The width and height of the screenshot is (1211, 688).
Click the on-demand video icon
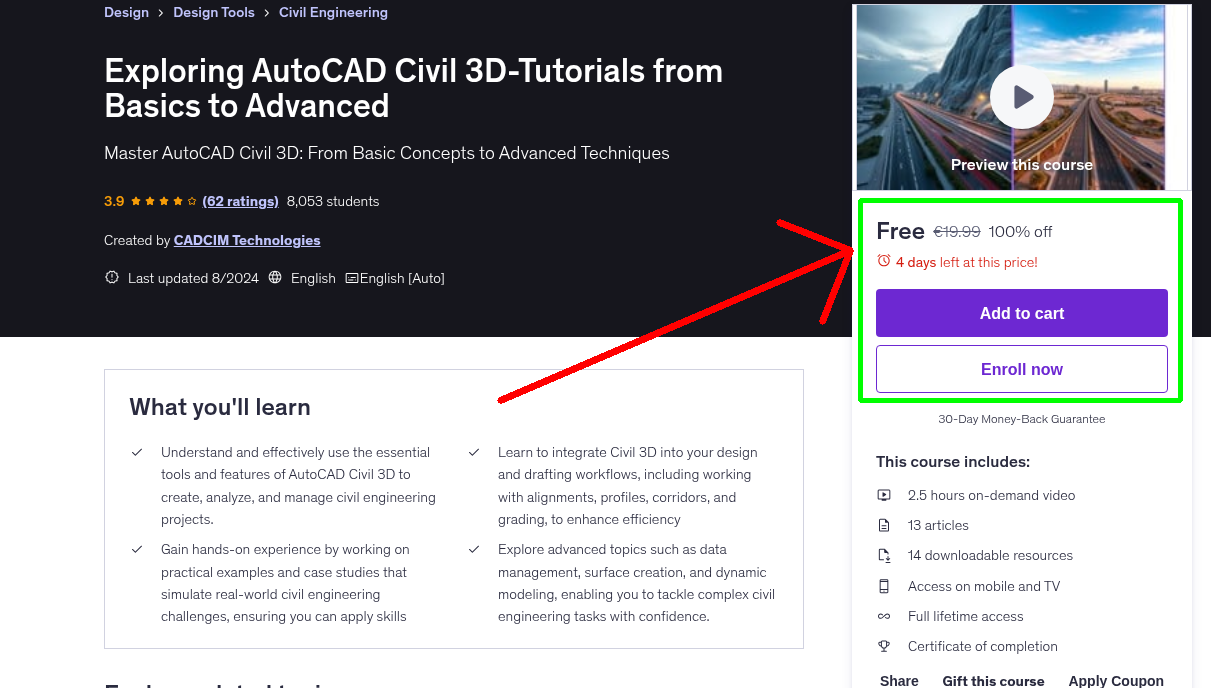(884, 495)
